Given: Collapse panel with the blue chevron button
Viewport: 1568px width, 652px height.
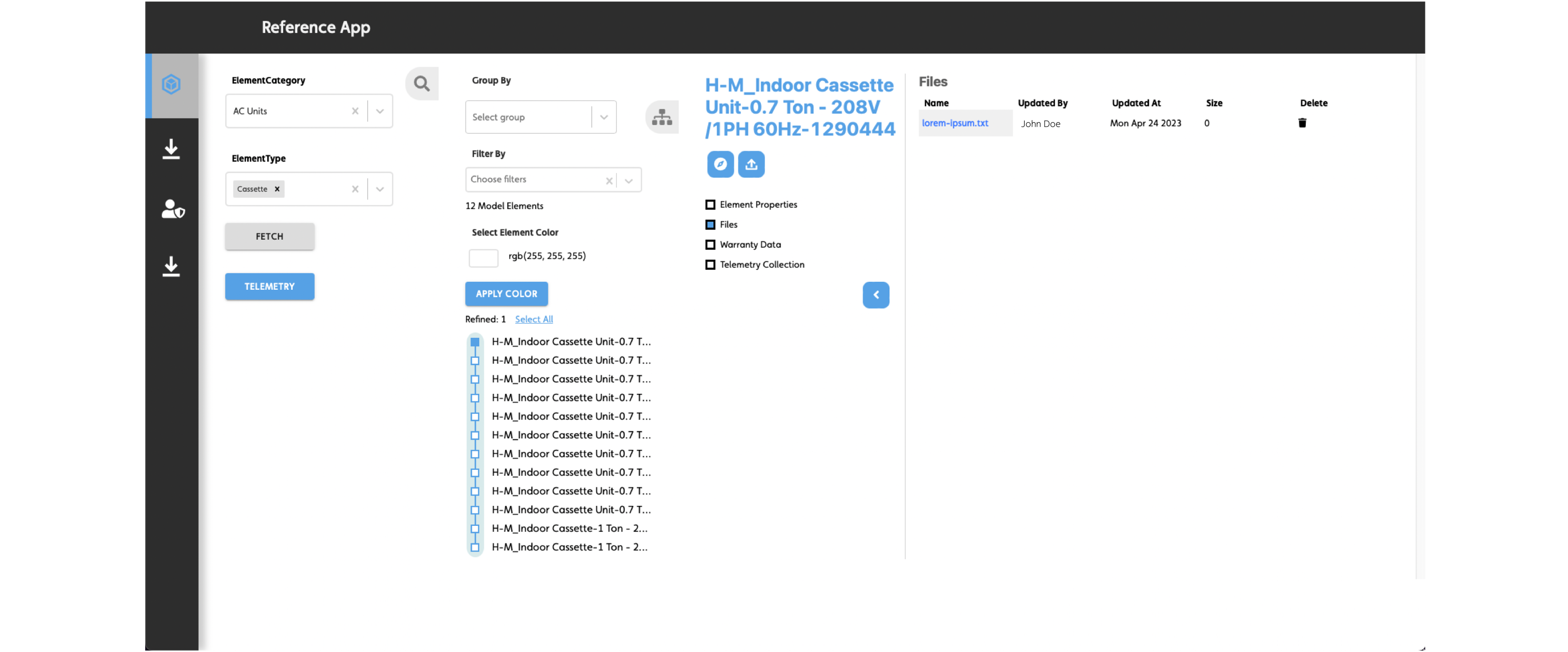Looking at the screenshot, I should click(875, 295).
